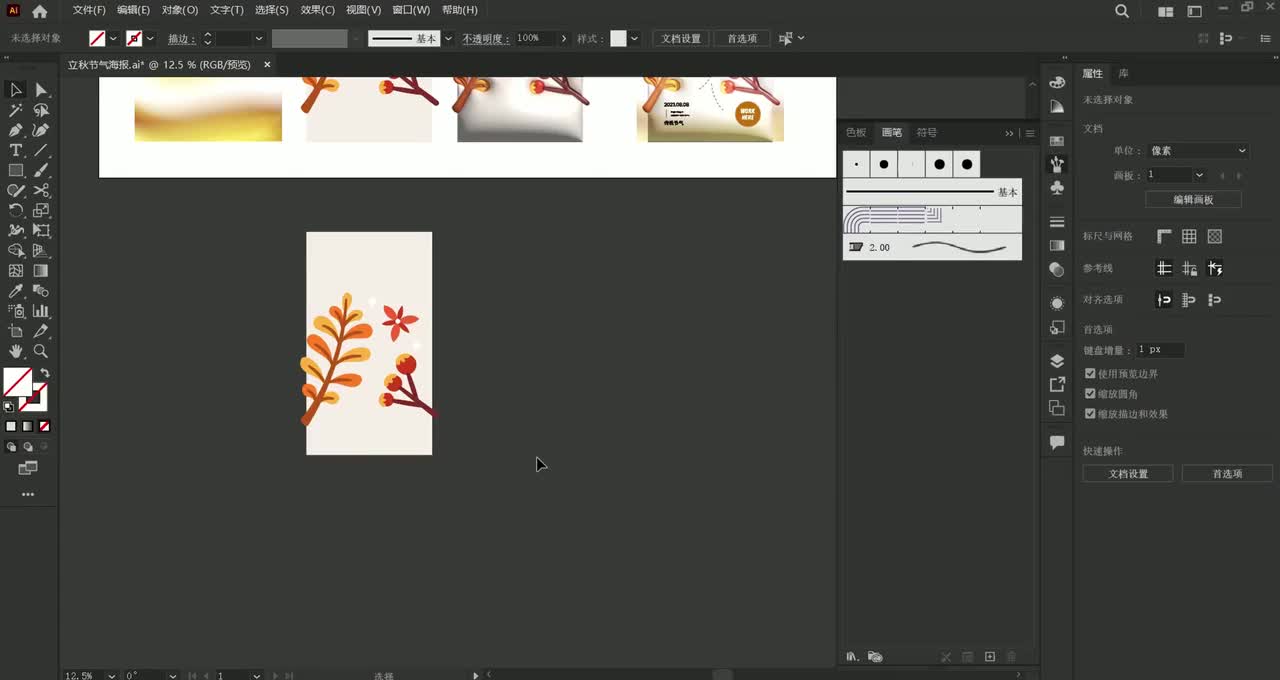Select the Line Segment tool
The image size is (1280, 680).
41,150
